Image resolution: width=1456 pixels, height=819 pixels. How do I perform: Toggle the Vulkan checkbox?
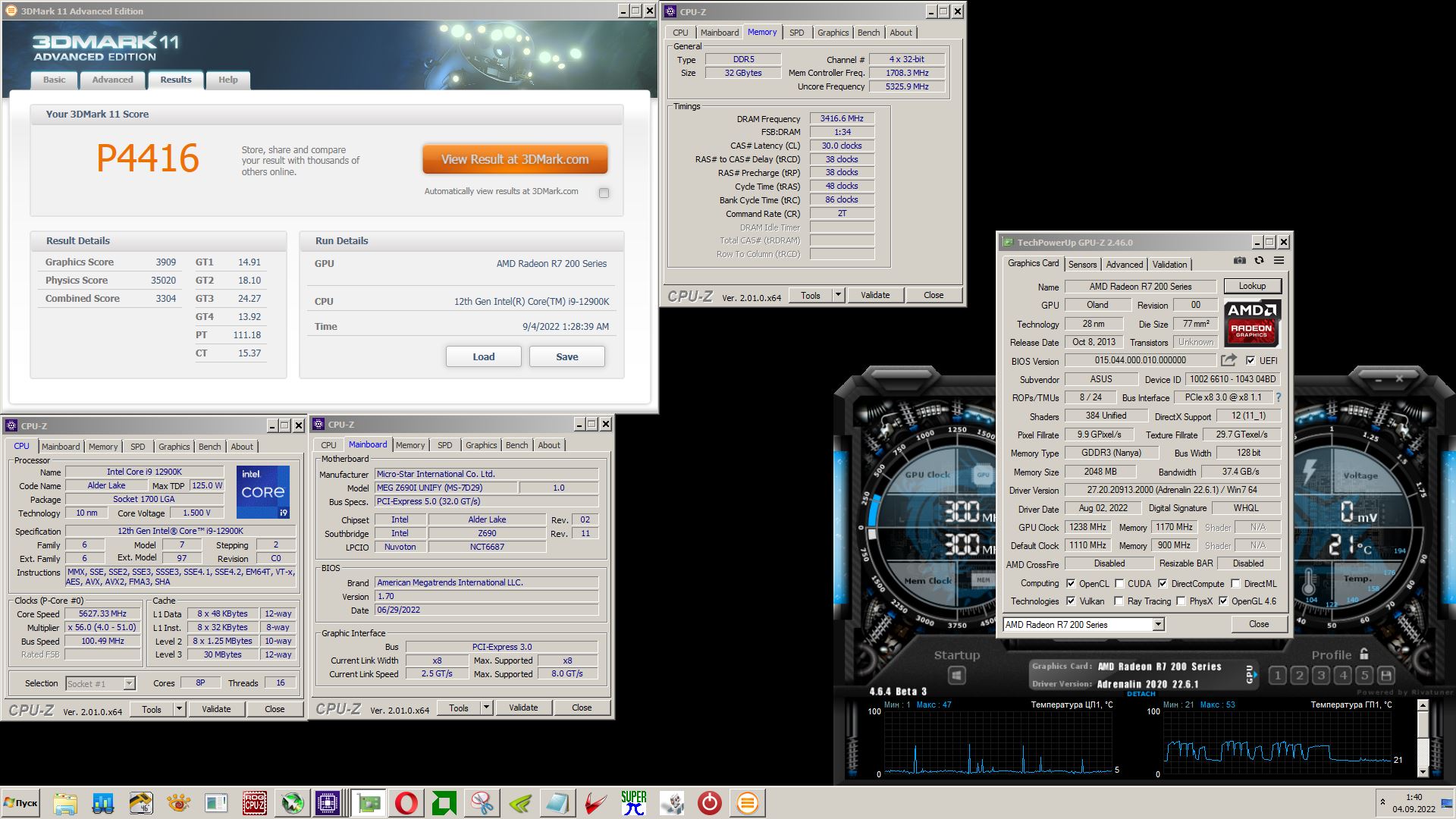coord(1071,601)
